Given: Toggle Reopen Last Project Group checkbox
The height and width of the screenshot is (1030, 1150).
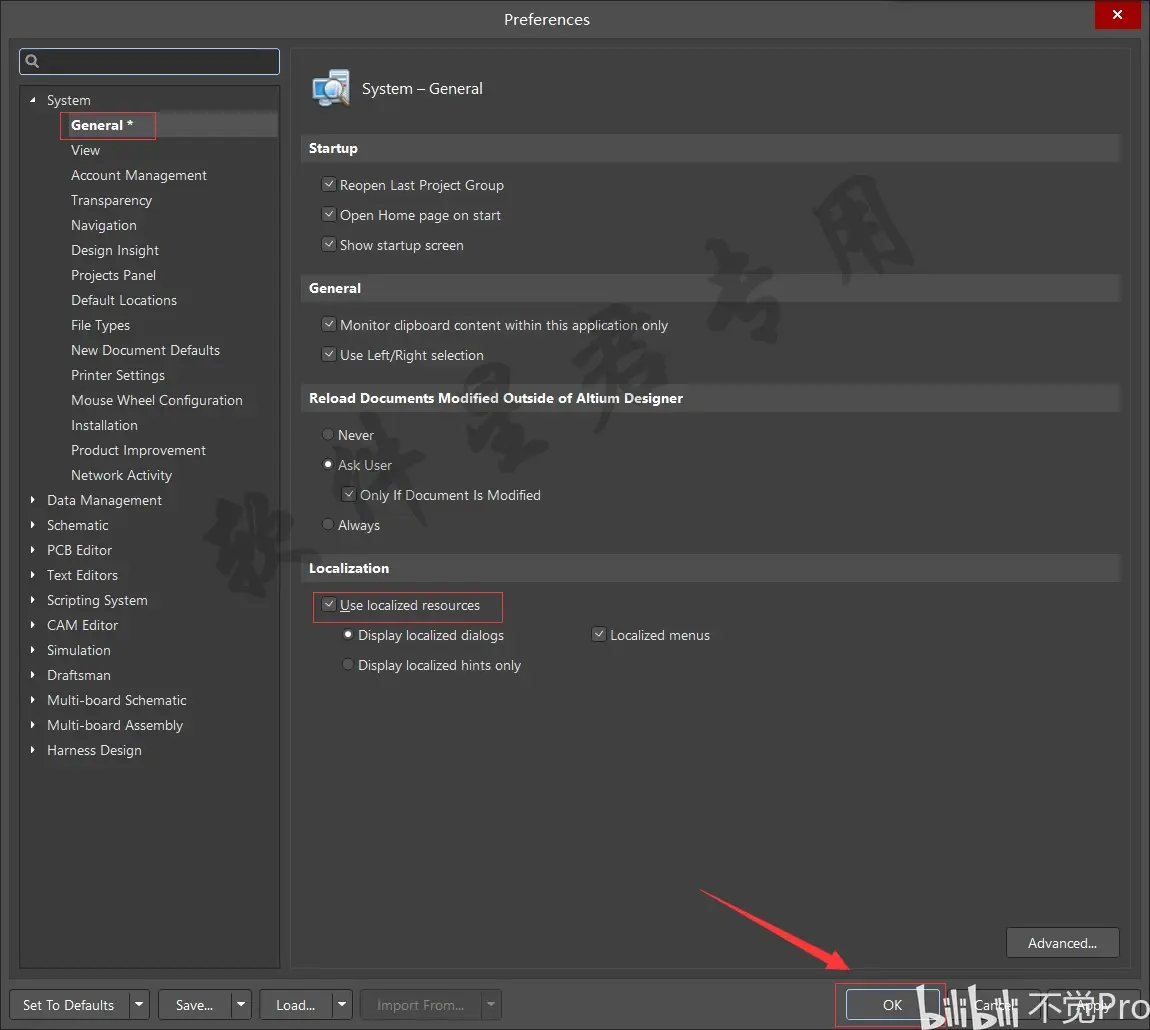Looking at the screenshot, I should (329, 184).
